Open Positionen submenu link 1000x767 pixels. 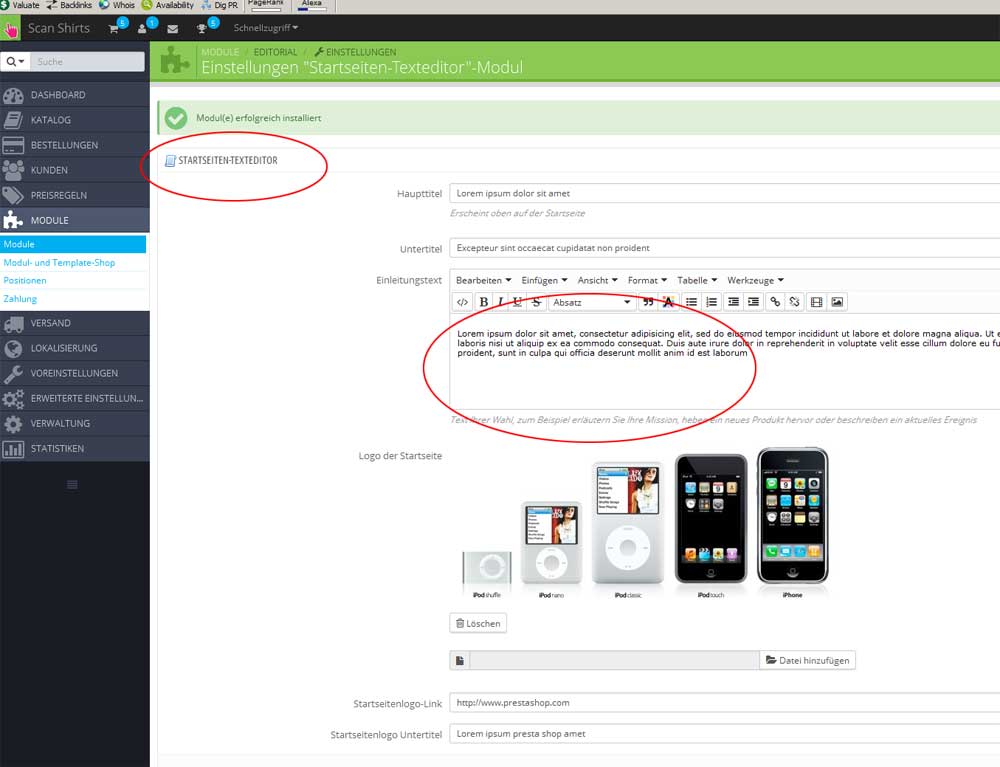pos(25,281)
